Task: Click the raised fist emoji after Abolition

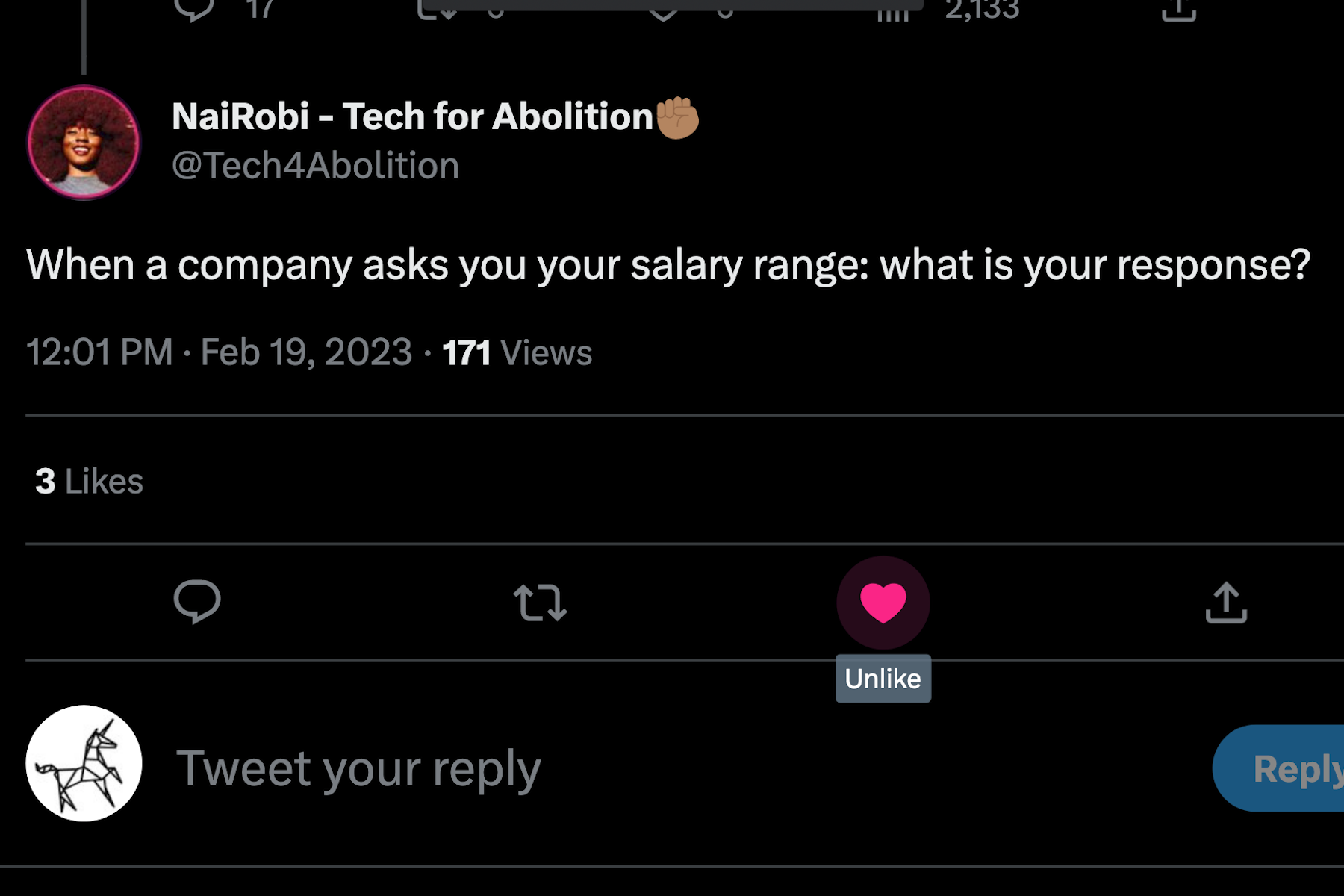Action: (x=677, y=118)
